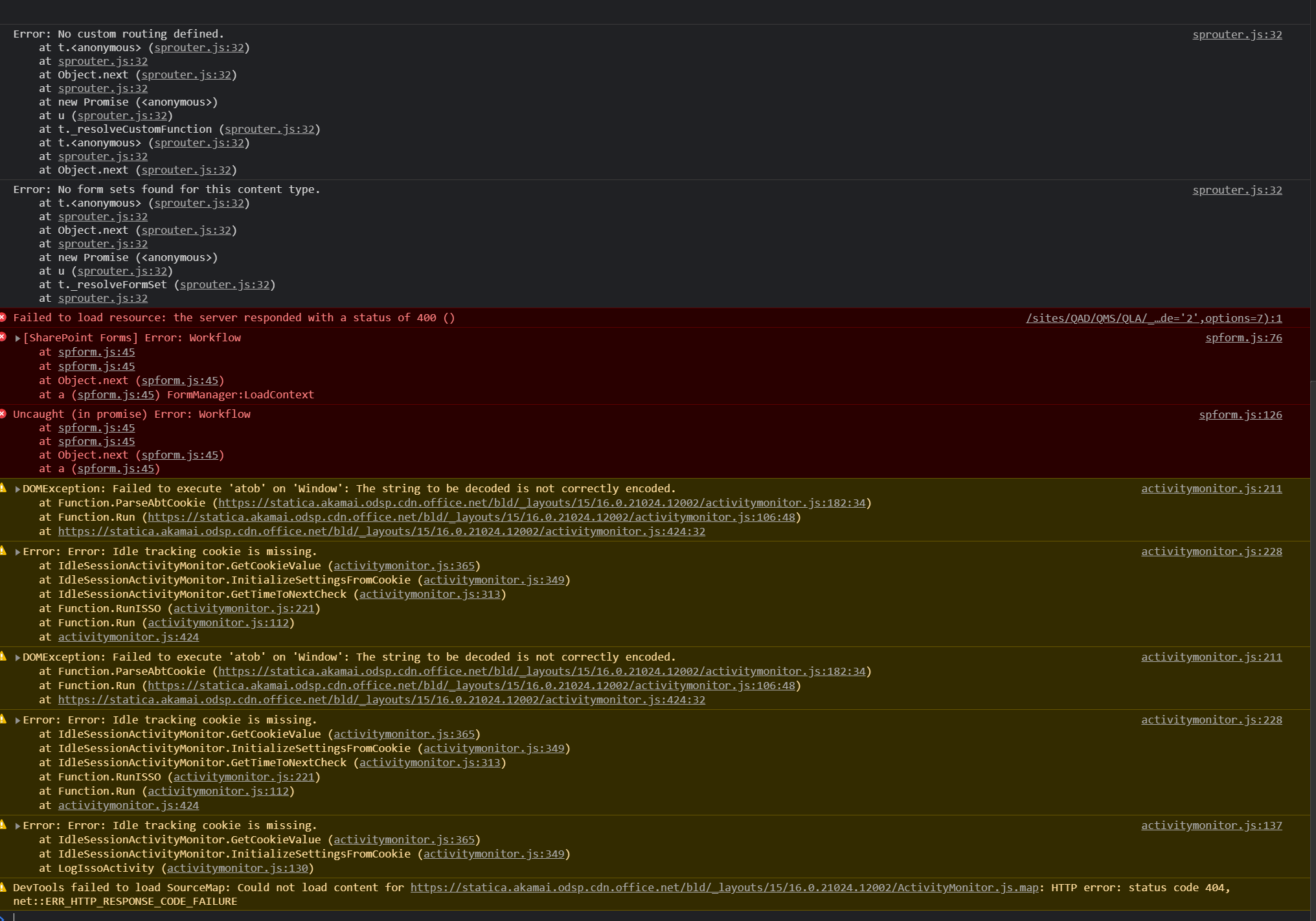
Task: Open activitymonitor.js:130 link in LogIssoActivity line
Action: coord(237,868)
